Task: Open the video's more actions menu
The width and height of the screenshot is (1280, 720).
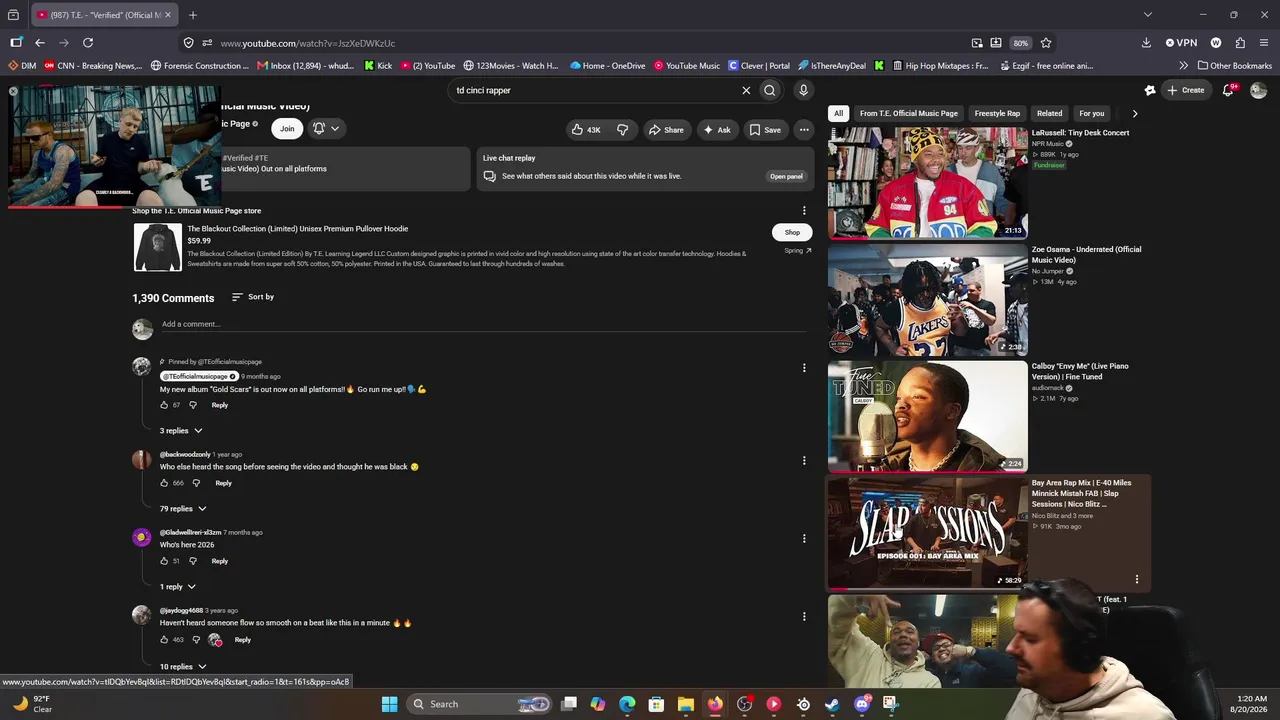Action: tap(803, 129)
